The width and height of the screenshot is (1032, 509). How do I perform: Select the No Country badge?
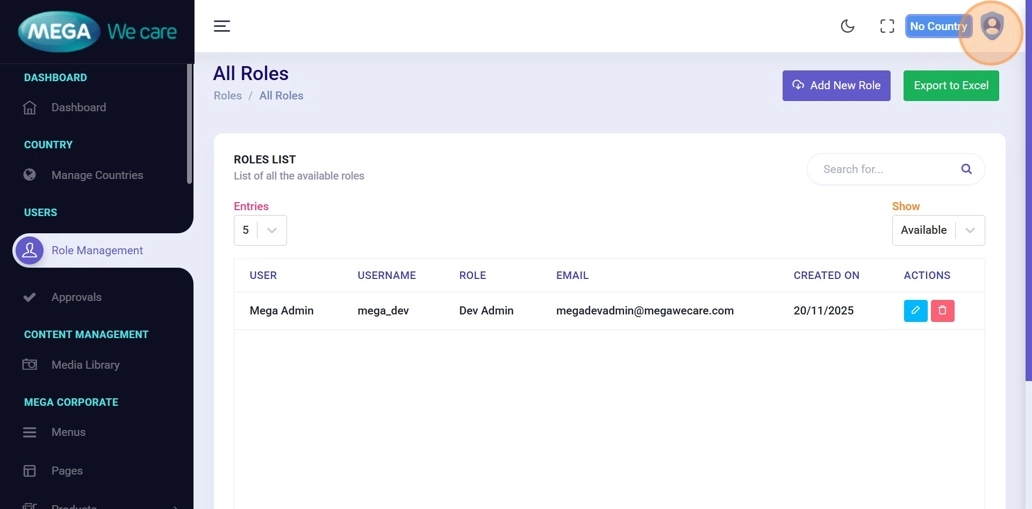coord(937,26)
